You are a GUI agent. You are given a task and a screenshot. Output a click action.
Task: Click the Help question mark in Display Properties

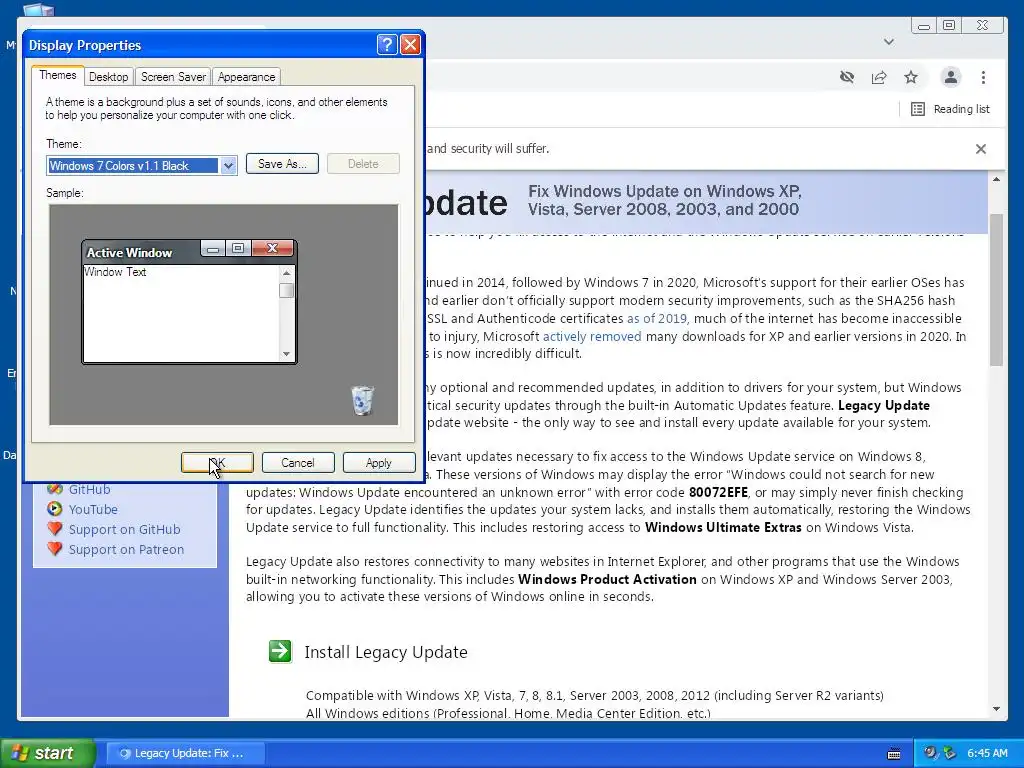tap(387, 44)
